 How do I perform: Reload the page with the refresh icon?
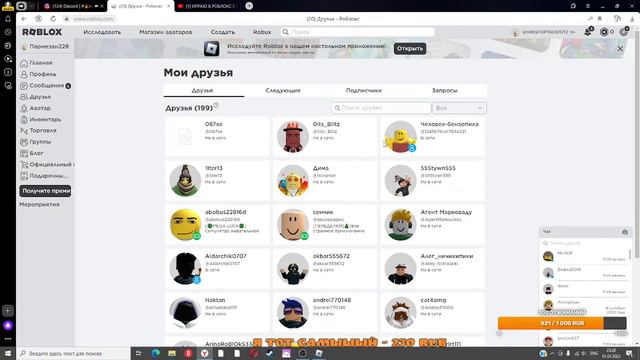(x=53, y=19)
